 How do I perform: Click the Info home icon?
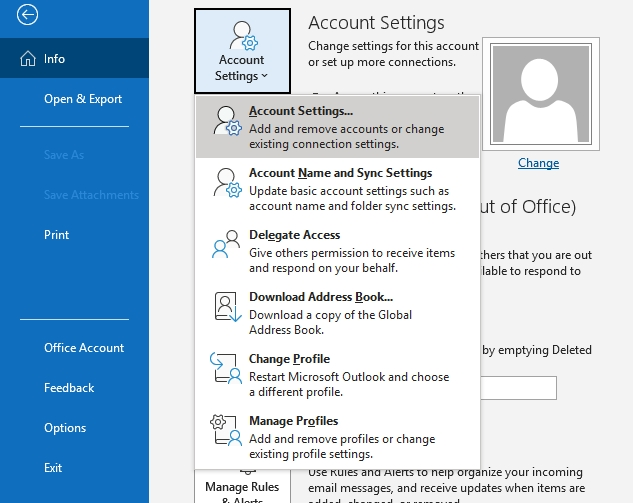tap(28, 59)
